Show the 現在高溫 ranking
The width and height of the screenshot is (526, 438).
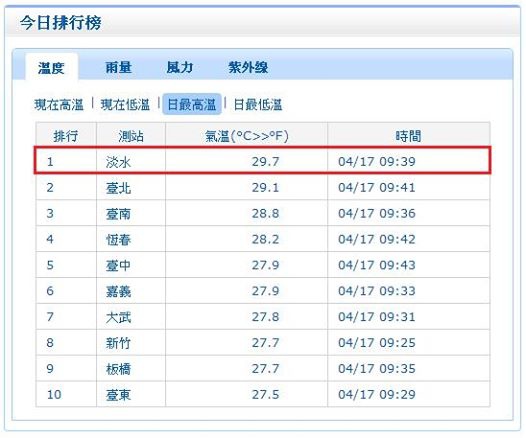pyautogui.click(x=59, y=105)
